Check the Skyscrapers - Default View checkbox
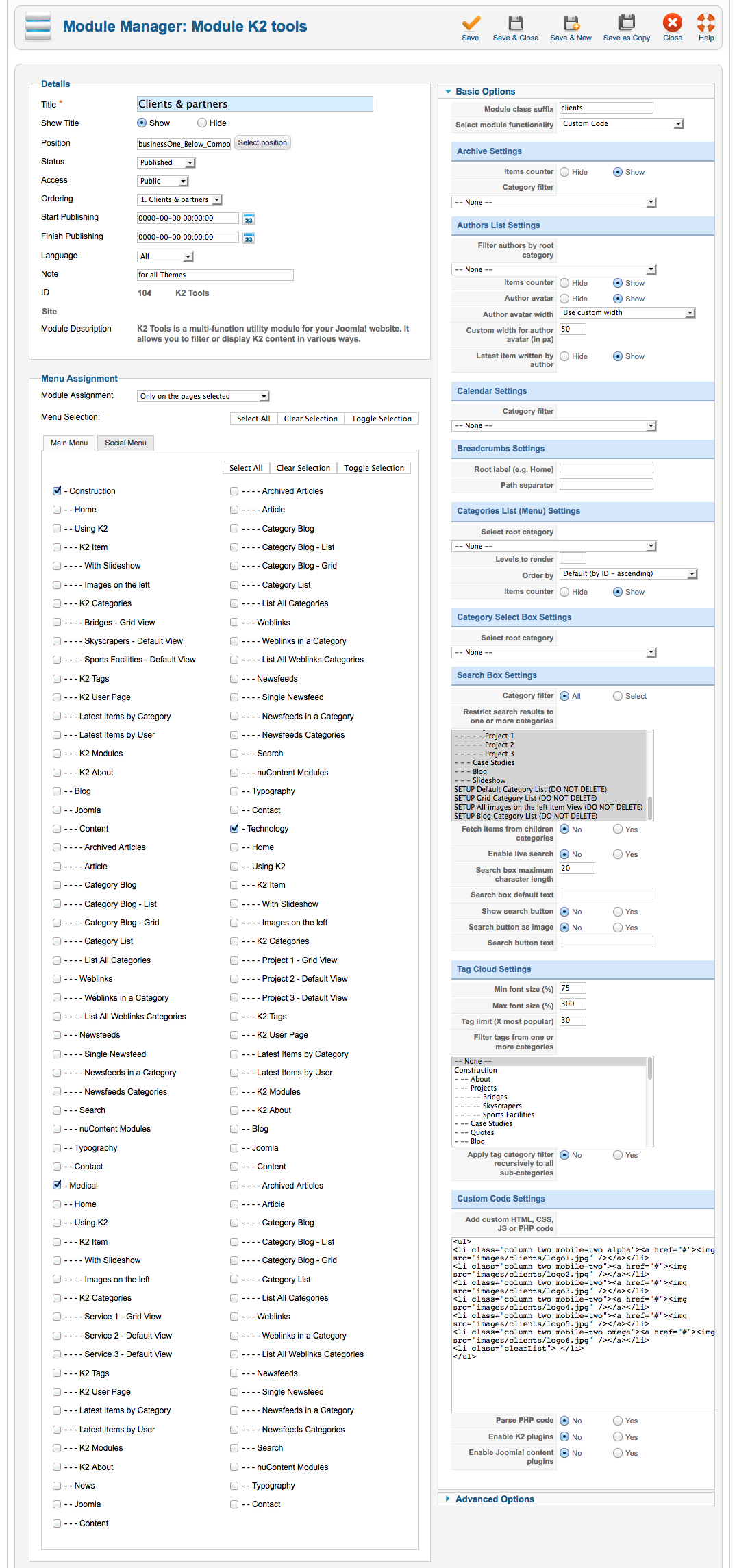This screenshot has width=737, height=1568. point(57,641)
